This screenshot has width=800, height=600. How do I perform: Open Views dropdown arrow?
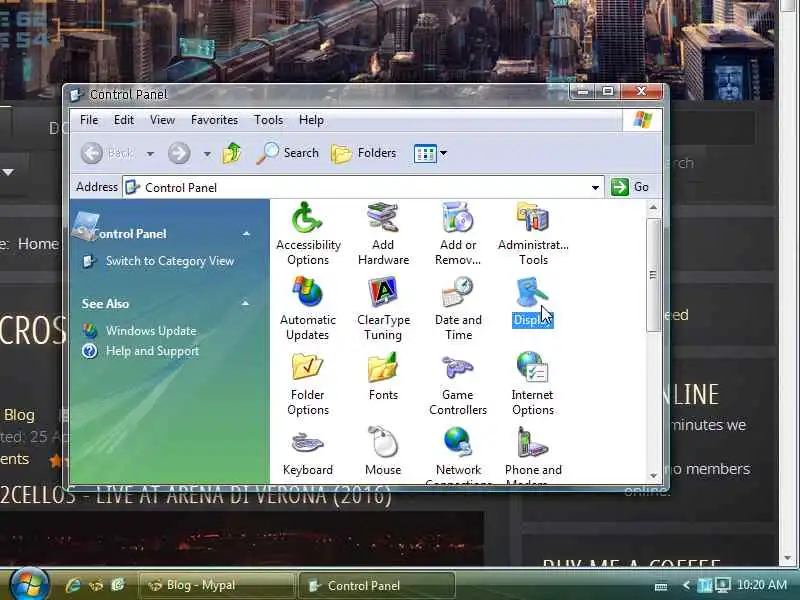[443, 153]
